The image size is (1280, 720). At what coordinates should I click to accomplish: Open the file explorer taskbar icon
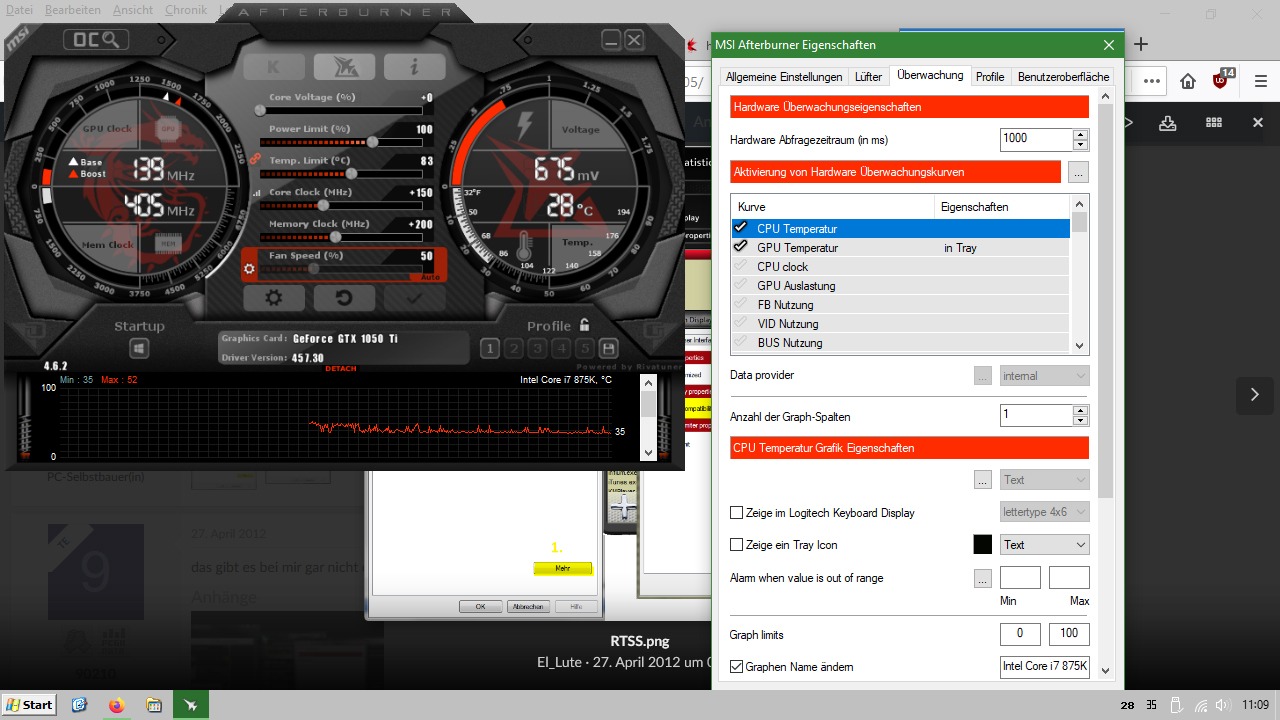click(153, 705)
